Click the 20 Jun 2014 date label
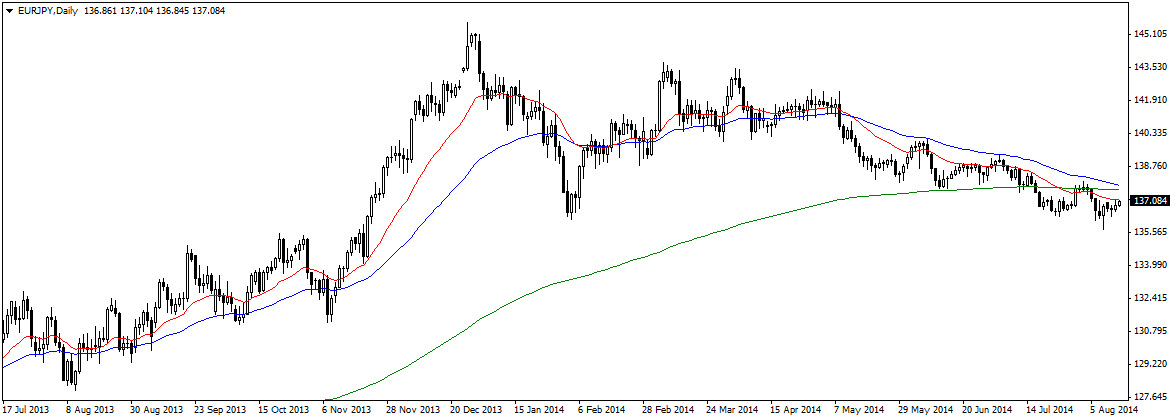This screenshot has width=1170, height=416. 989,409
